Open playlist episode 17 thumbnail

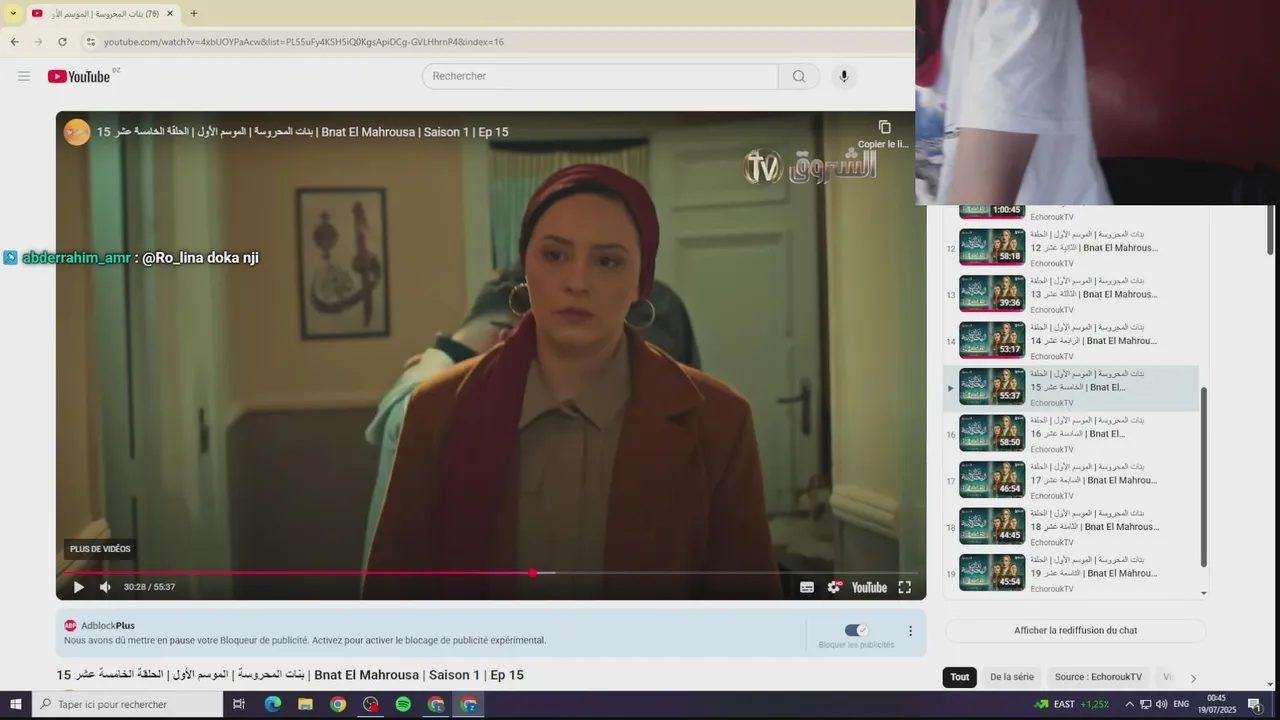click(992, 480)
